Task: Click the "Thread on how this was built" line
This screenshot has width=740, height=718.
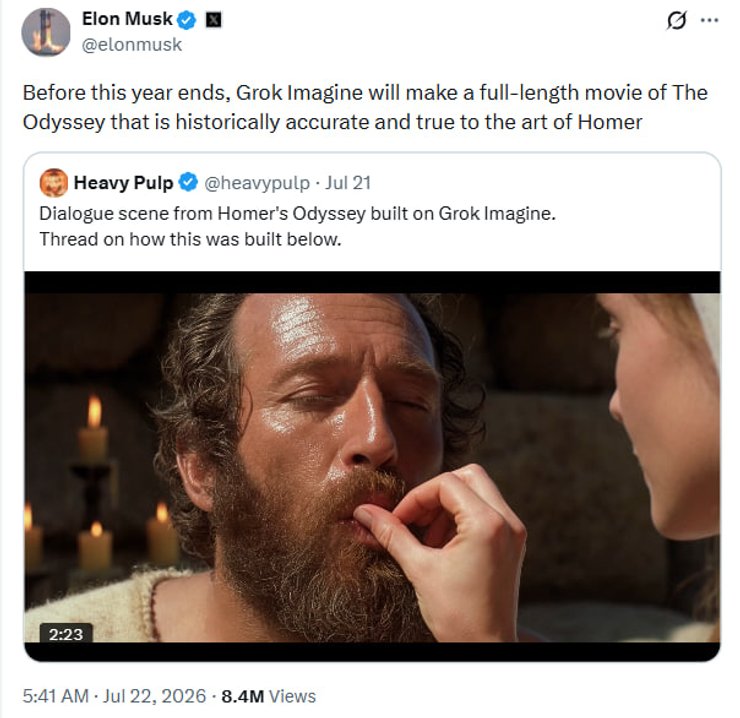Action: (x=190, y=239)
